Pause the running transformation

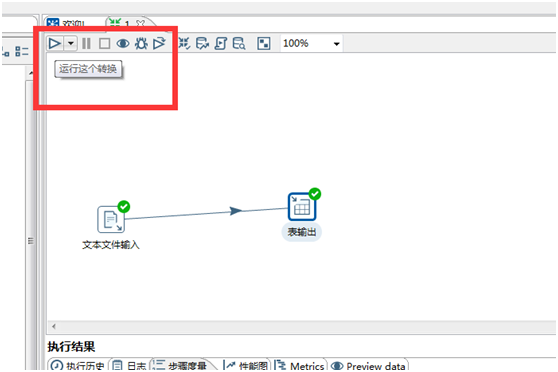tap(86, 43)
